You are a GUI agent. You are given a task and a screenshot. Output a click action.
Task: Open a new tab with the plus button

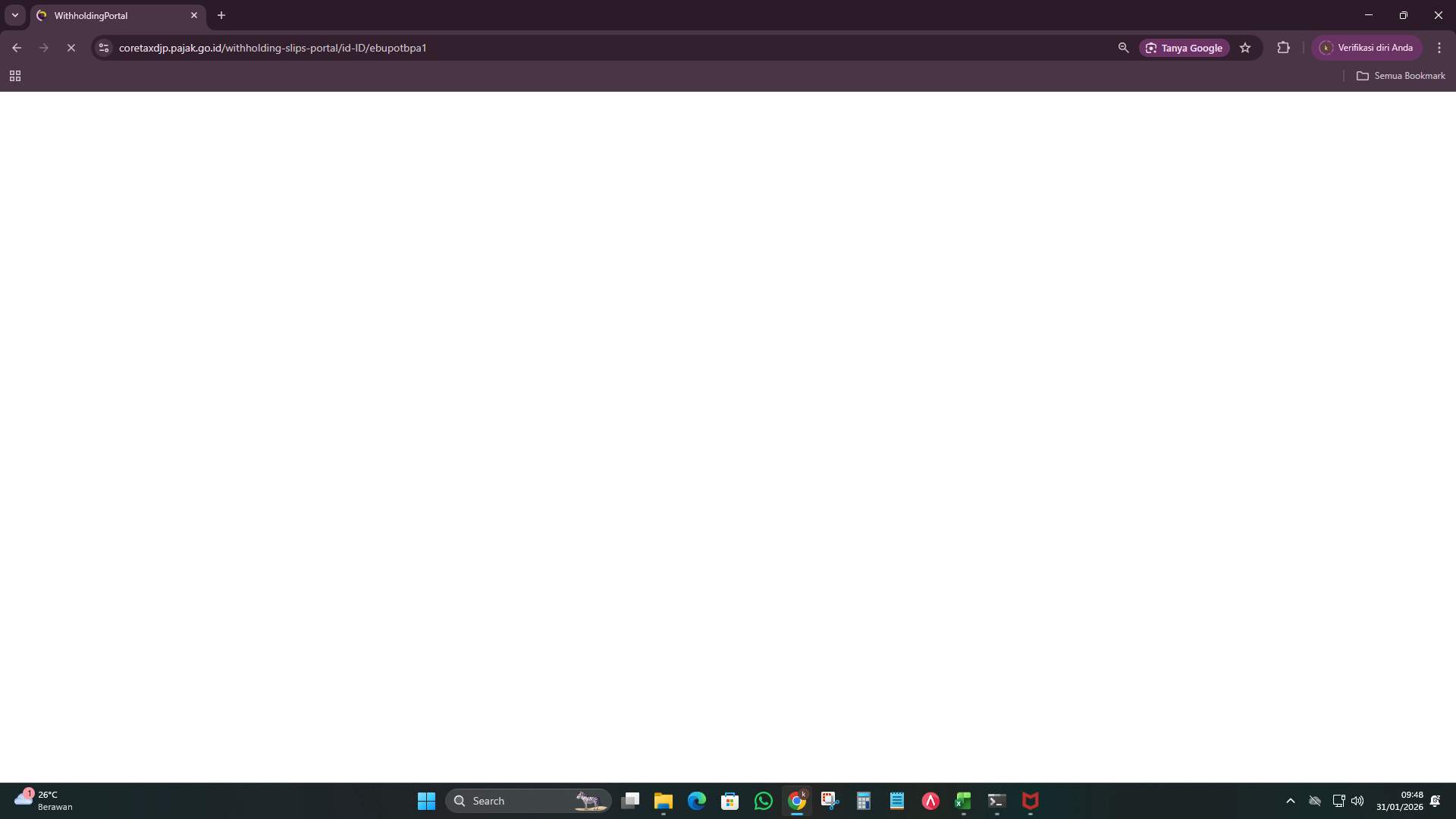point(221,15)
